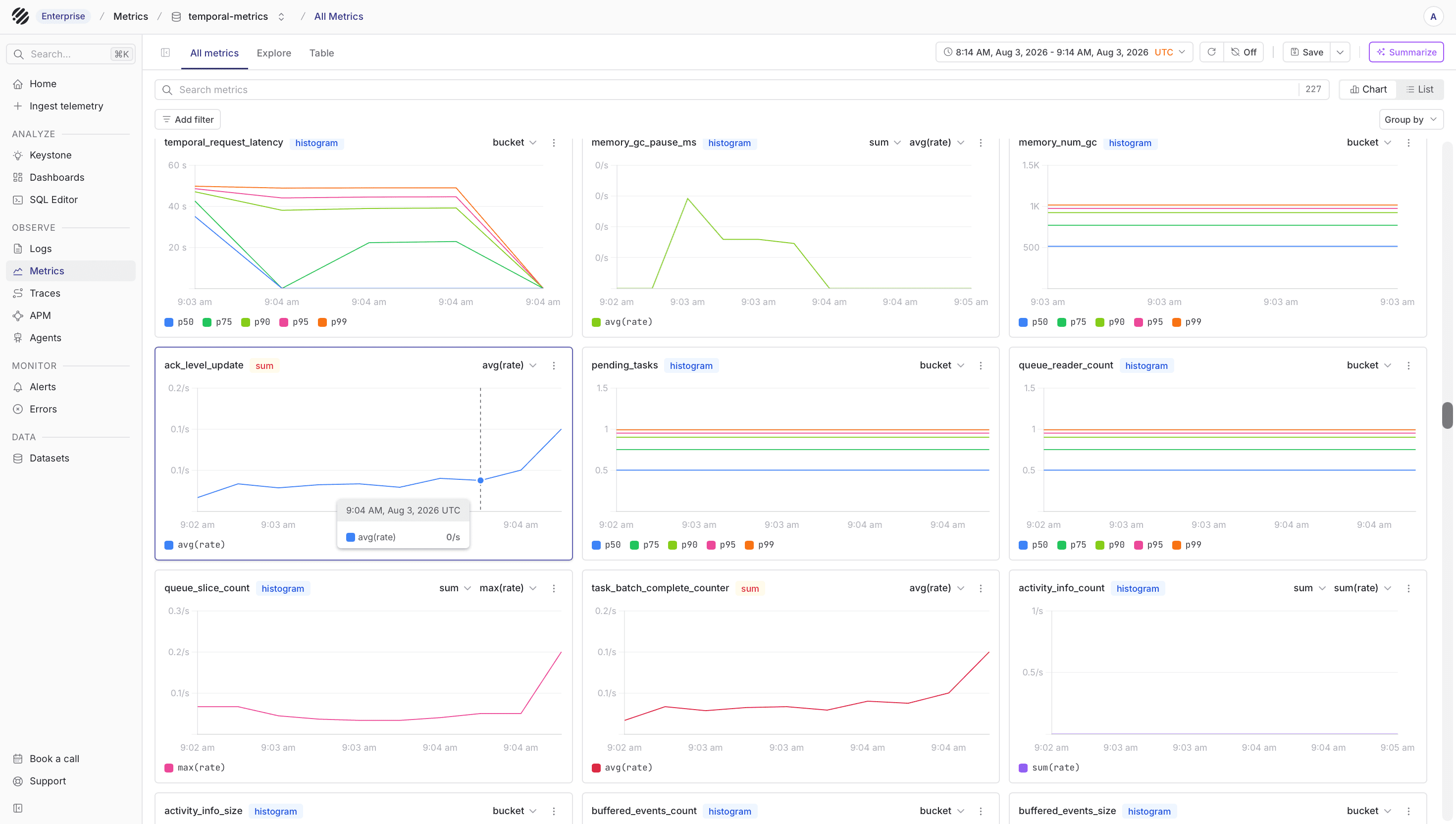Click p90 color swatch in memory_num_gc legend

pyautogui.click(x=1100, y=322)
